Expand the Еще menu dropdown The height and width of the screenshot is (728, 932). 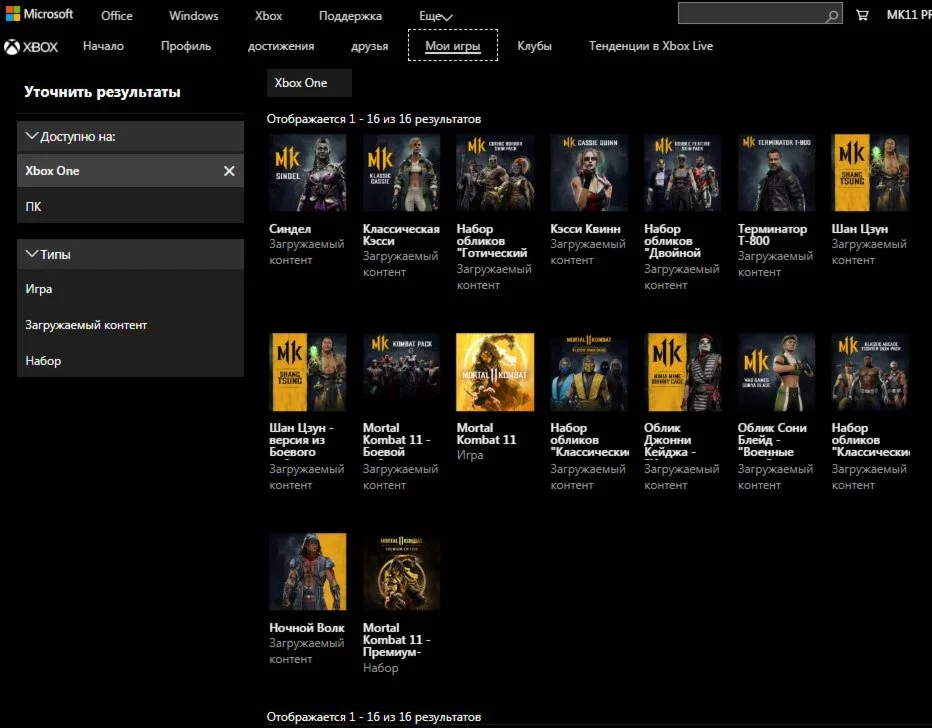click(x=435, y=16)
